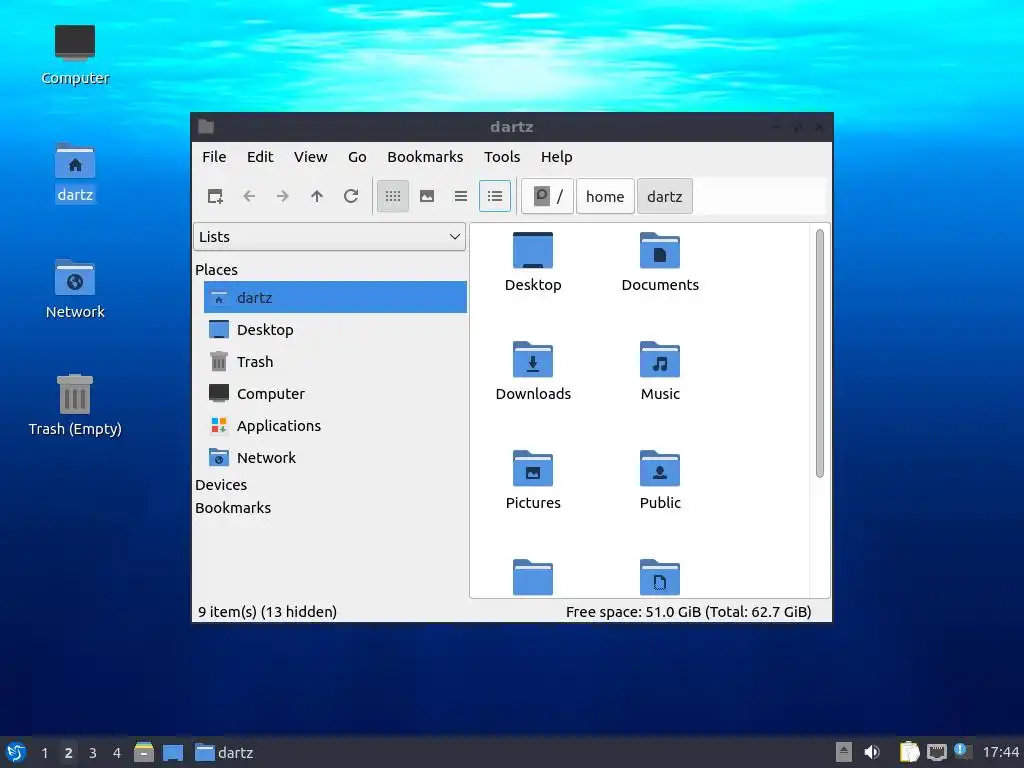Screen dimensions: 1024x768
Task: Open the Bookmarks menu
Action: coord(425,157)
